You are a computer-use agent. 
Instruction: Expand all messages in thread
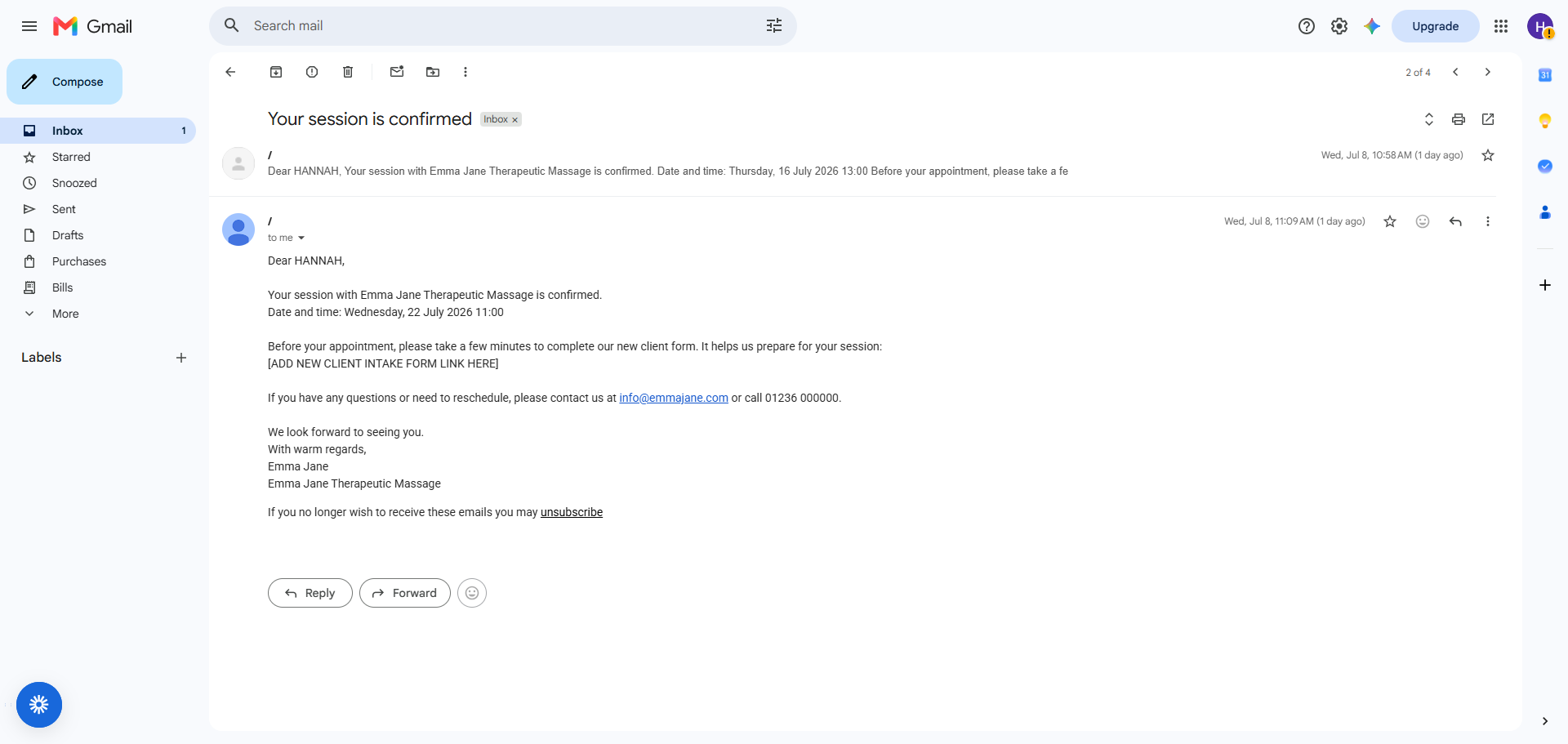pyautogui.click(x=1429, y=119)
